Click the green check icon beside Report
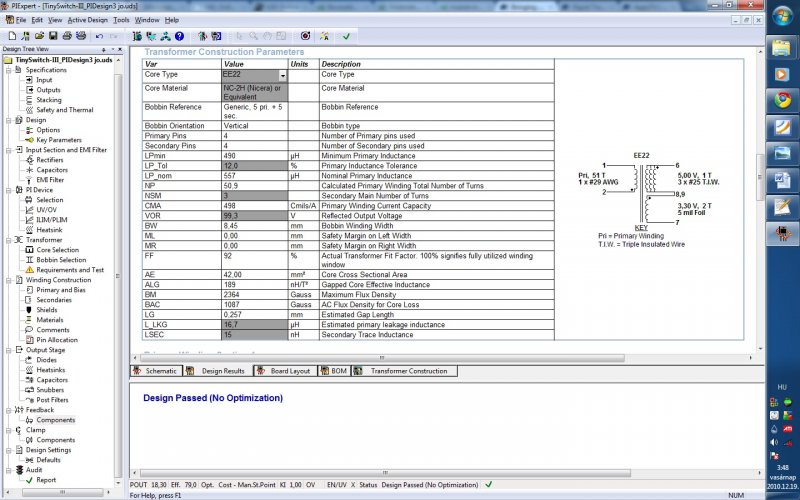 pyautogui.click(x=29, y=480)
